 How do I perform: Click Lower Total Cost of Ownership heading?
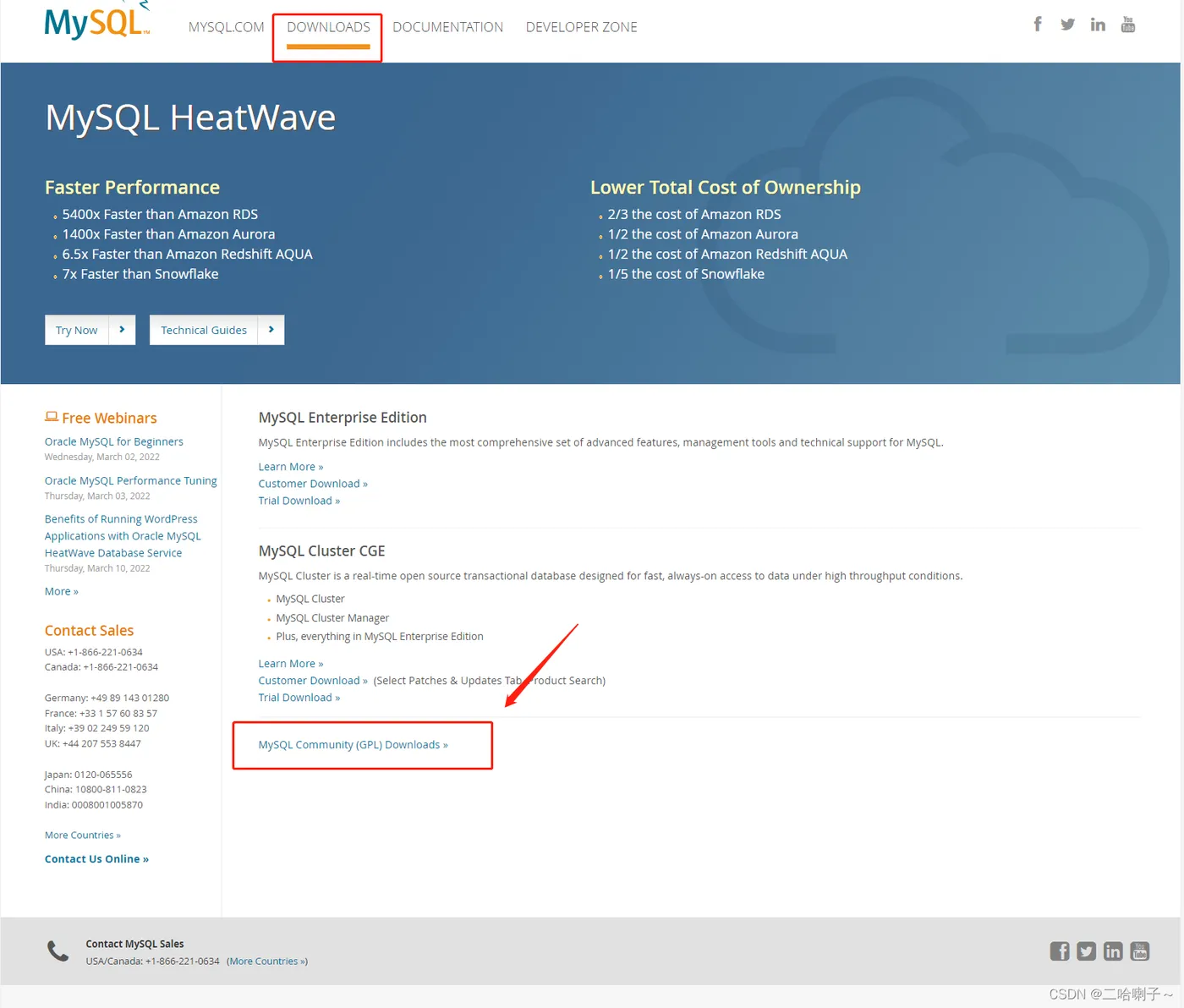726,188
